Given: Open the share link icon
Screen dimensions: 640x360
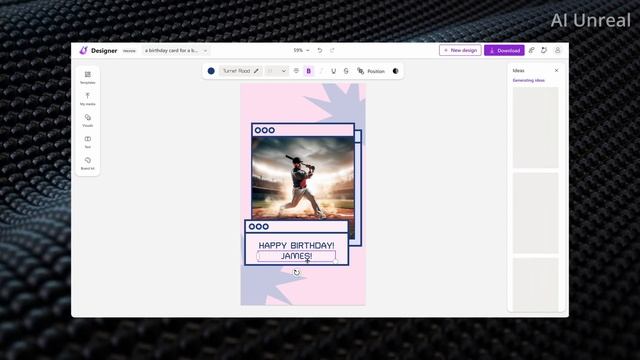Looking at the screenshot, I should (531, 50).
